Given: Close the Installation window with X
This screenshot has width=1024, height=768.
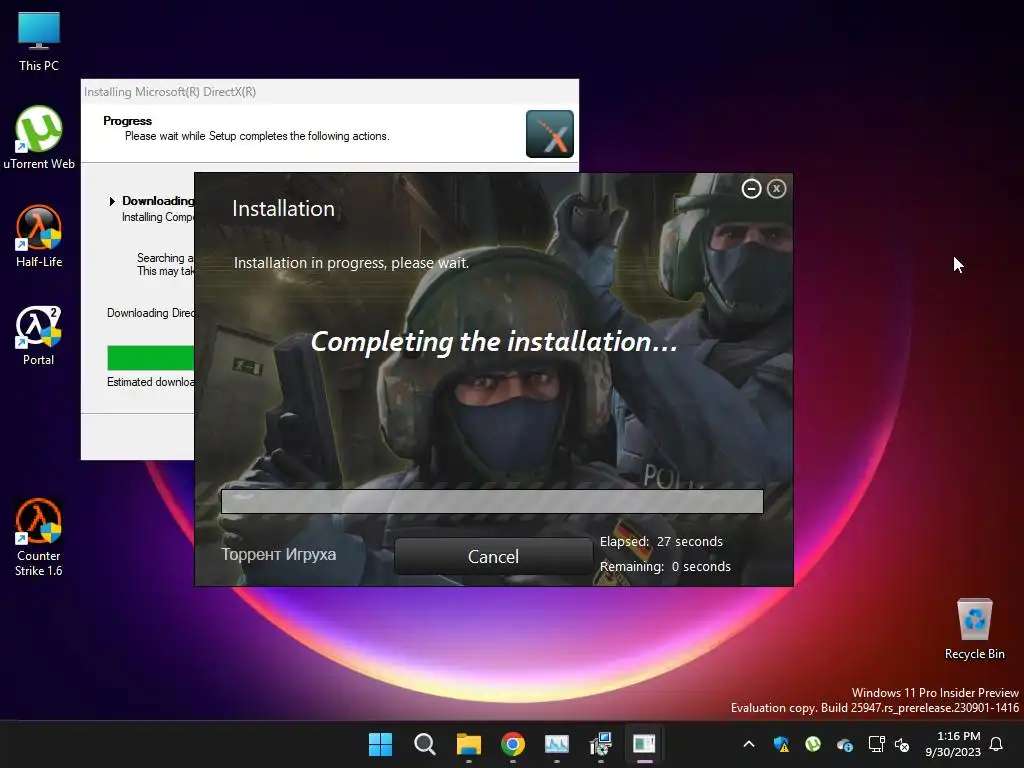Looking at the screenshot, I should click(776, 189).
